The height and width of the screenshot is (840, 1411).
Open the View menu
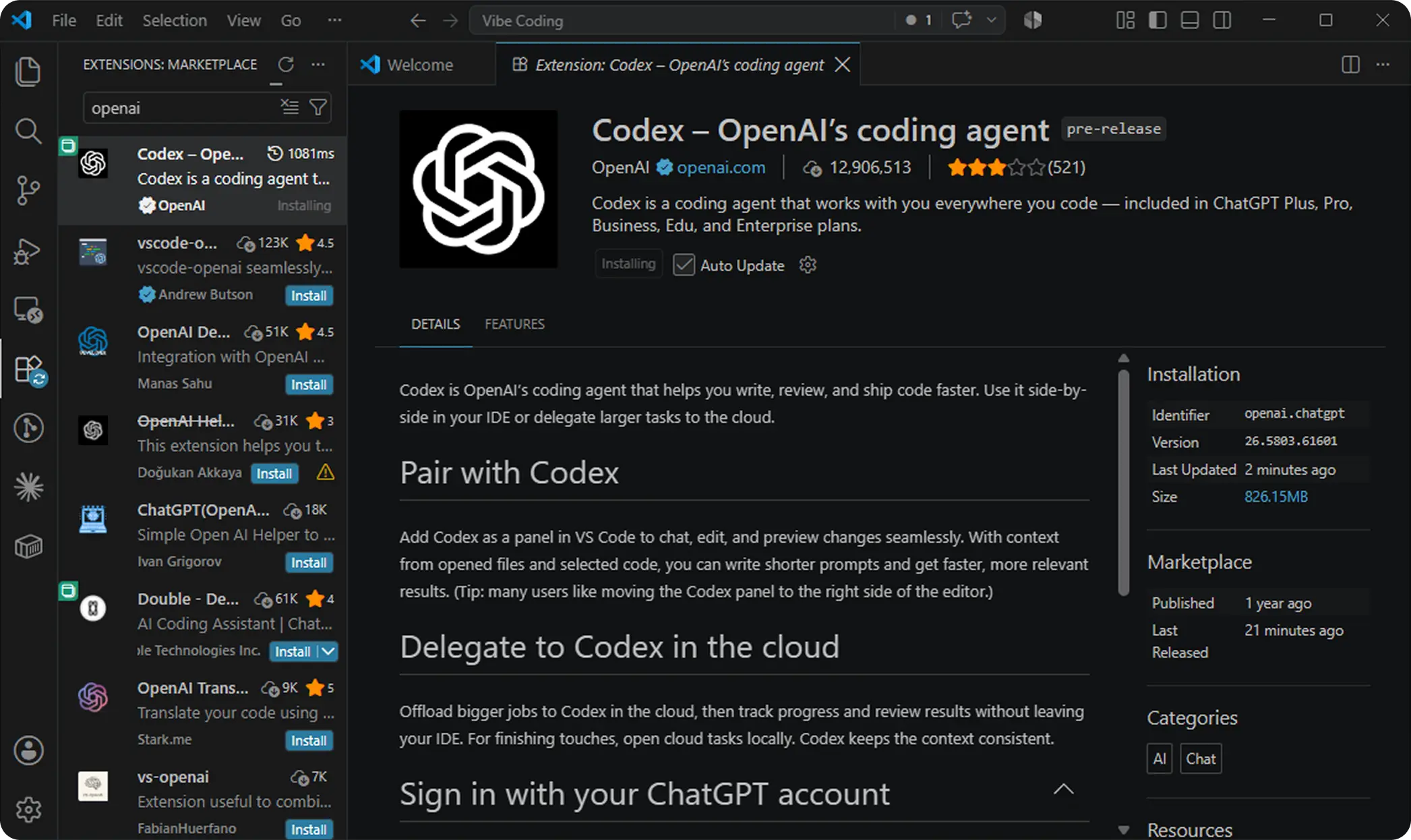pyautogui.click(x=243, y=21)
